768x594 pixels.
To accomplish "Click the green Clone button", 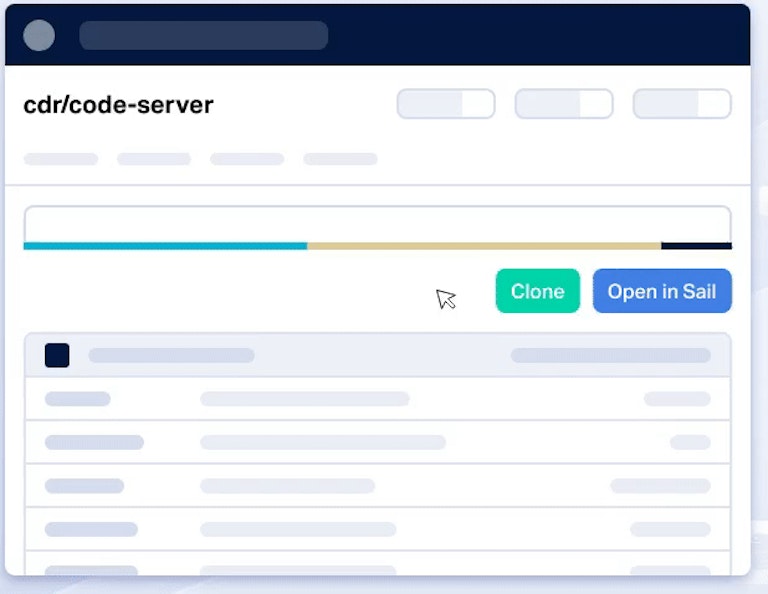I will coord(537,291).
